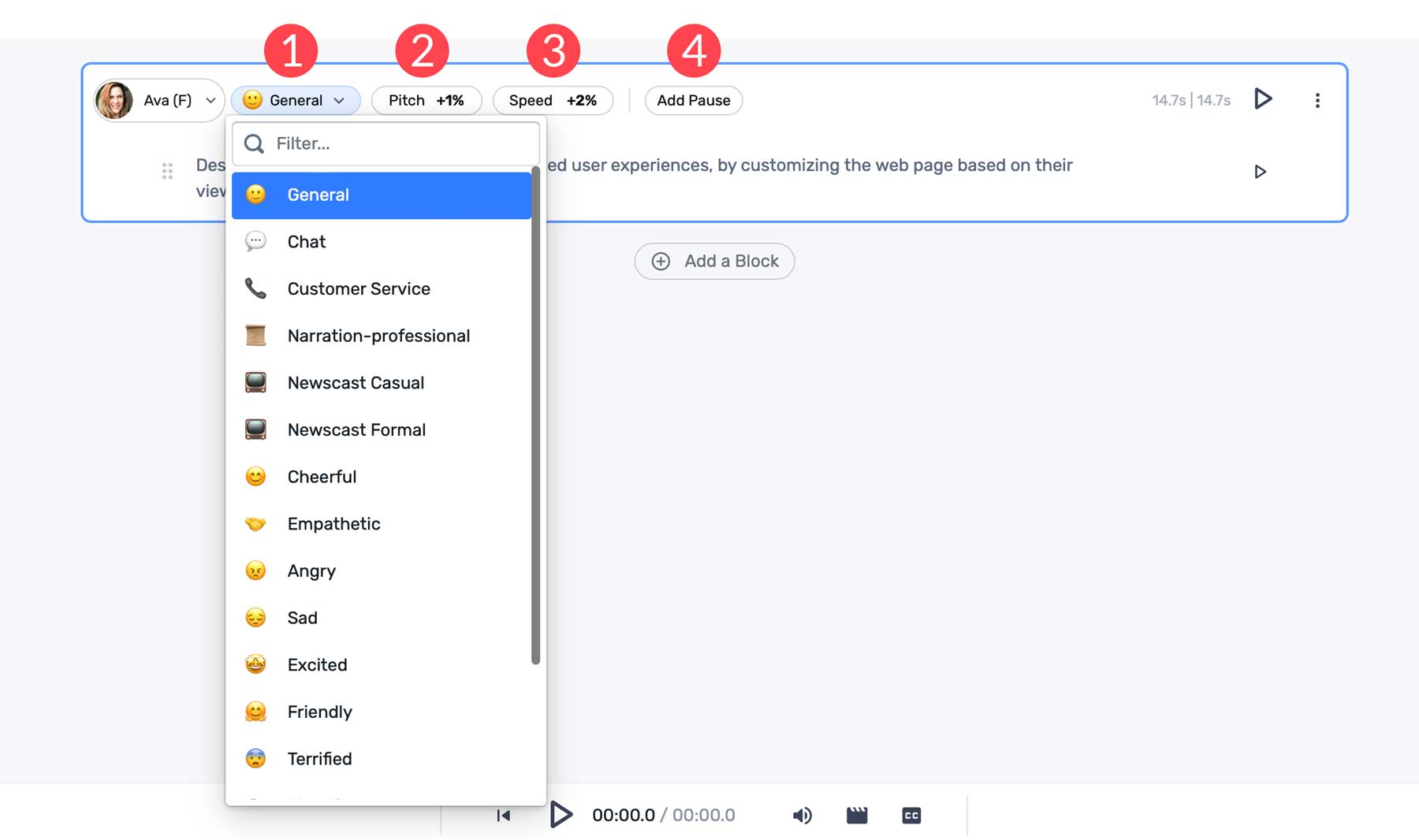The width and height of the screenshot is (1419, 840).
Task: Click the Customer Service phone icon
Action: pyautogui.click(x=255, y=288)
